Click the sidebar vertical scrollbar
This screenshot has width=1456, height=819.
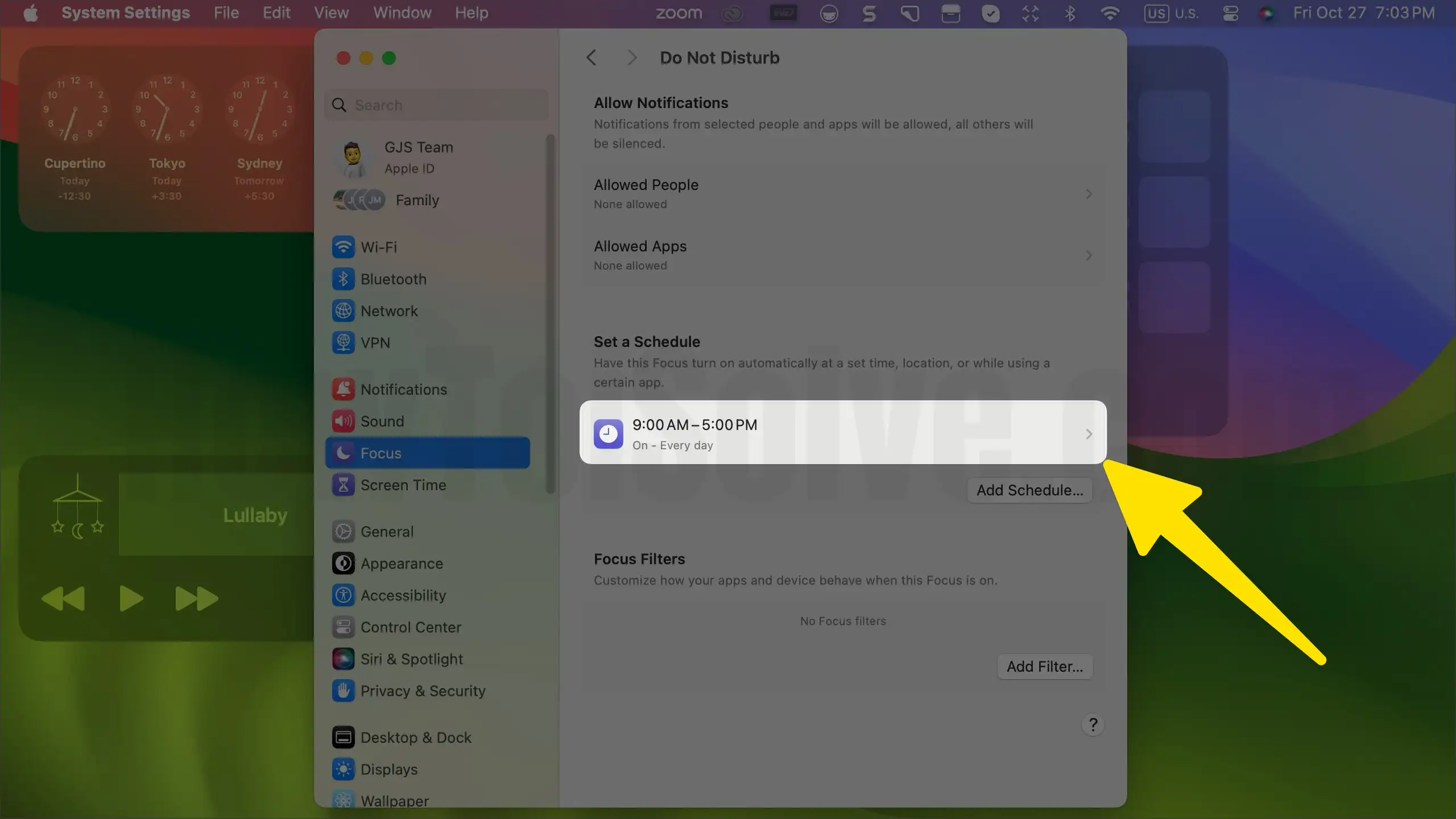549,314
